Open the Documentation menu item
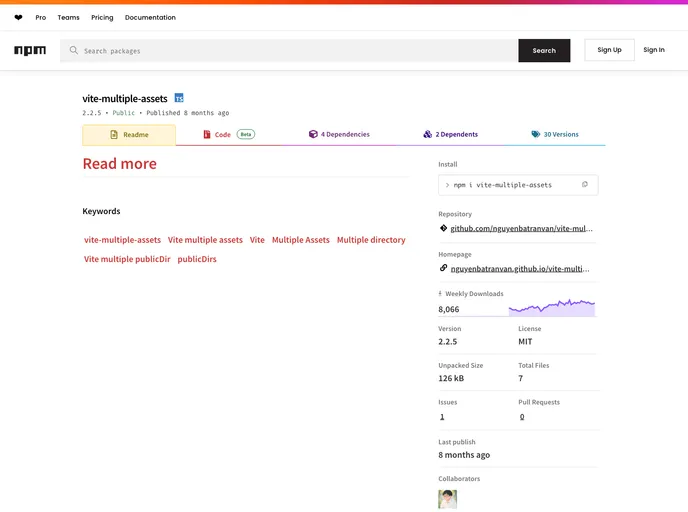 [150, 18]
